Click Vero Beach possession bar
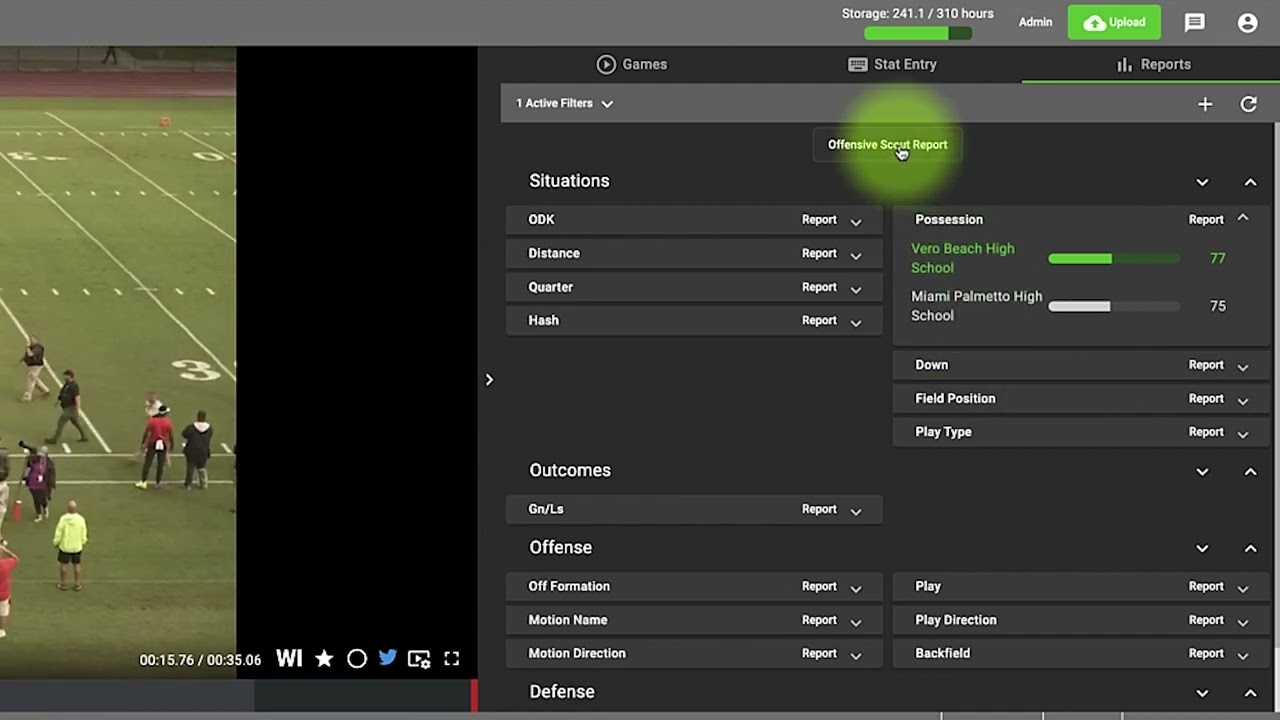 point(1114,259)
